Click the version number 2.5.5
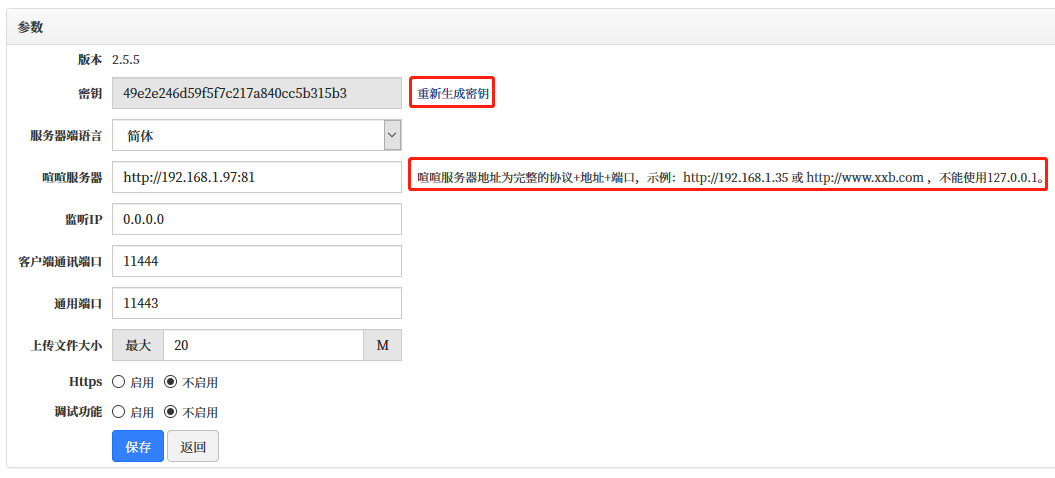This screenshot has height=478, width=1055. click(x=125, y=60)
